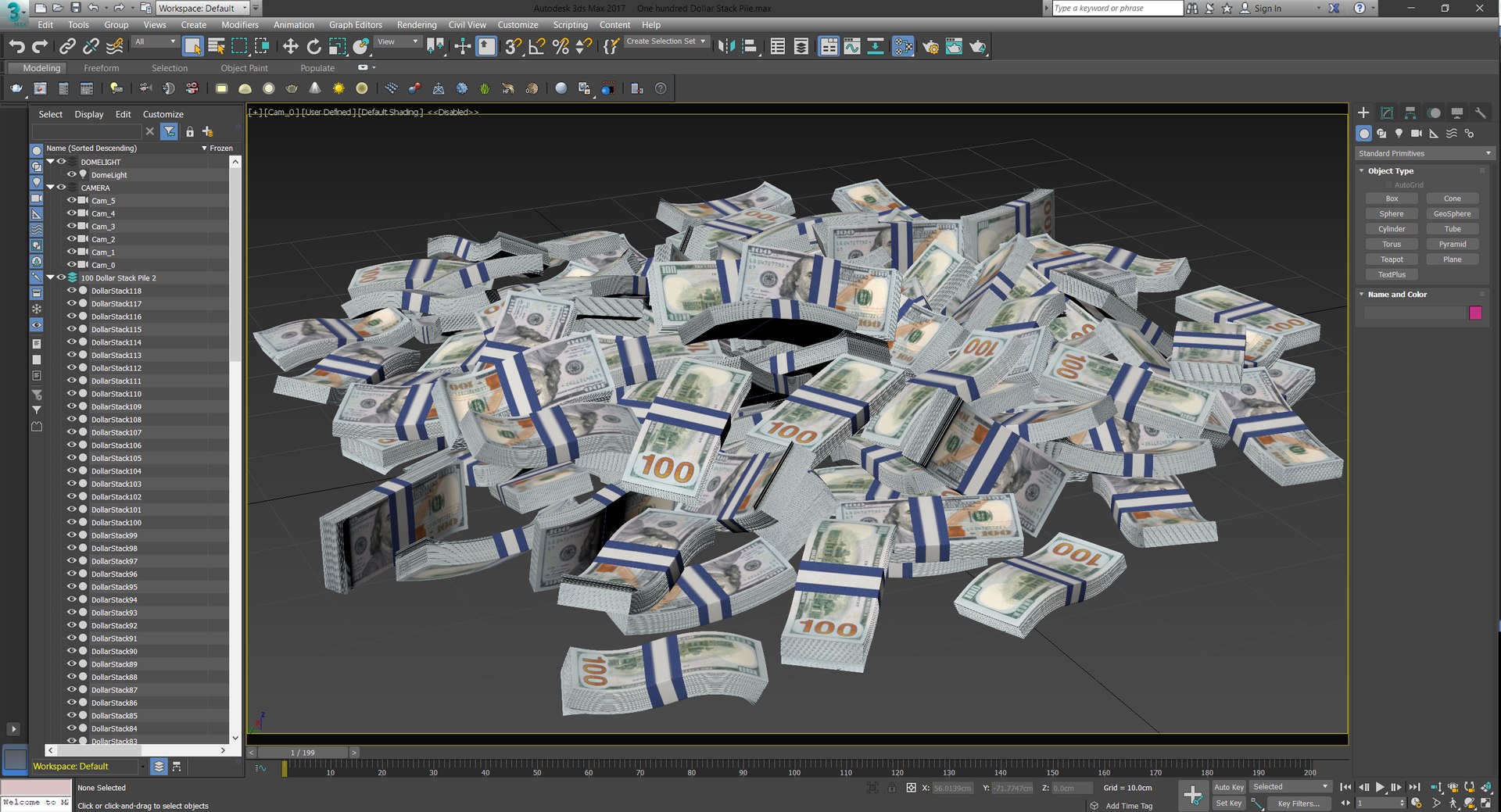Toggle the Percent Snap button

click(x=560, y=47)
